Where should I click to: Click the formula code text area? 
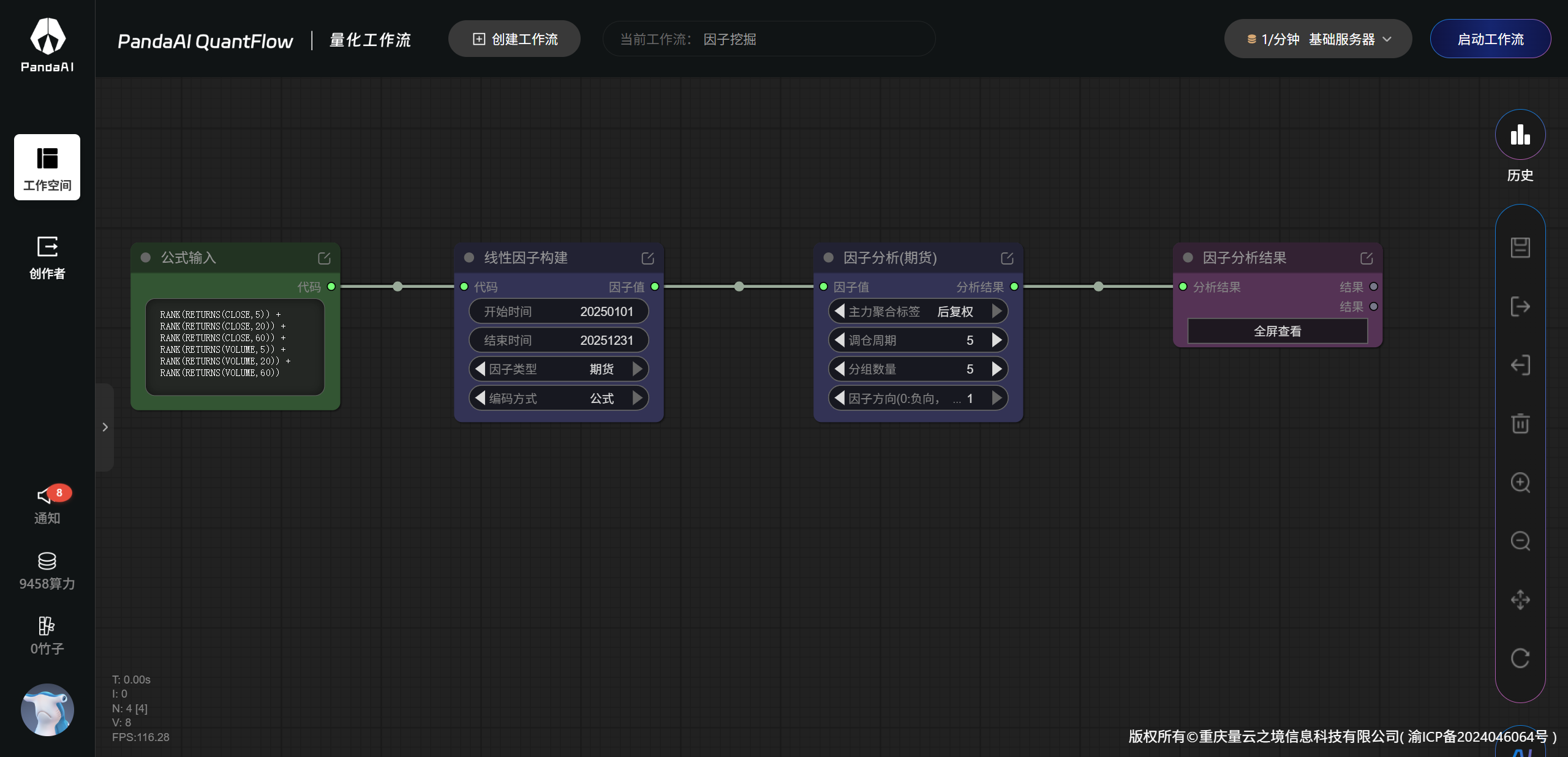[235, 347]
